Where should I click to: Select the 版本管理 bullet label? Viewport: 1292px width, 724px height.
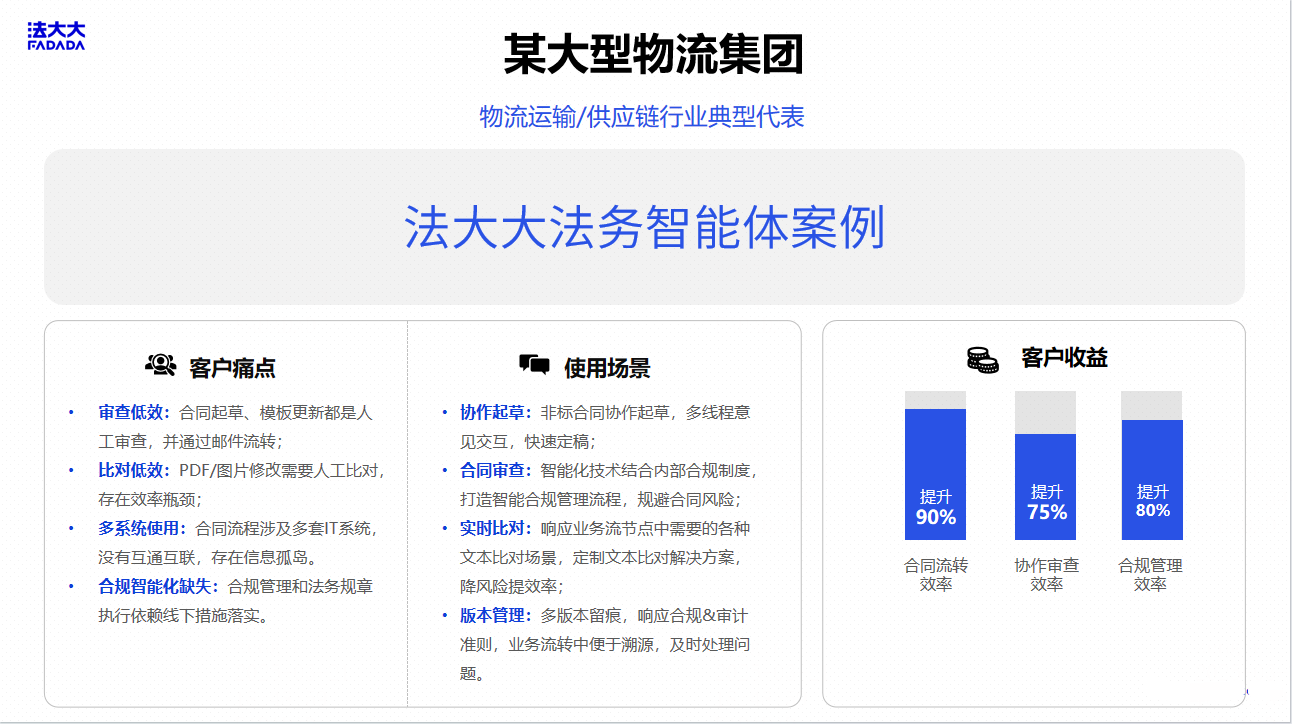(x=496, y=615)
